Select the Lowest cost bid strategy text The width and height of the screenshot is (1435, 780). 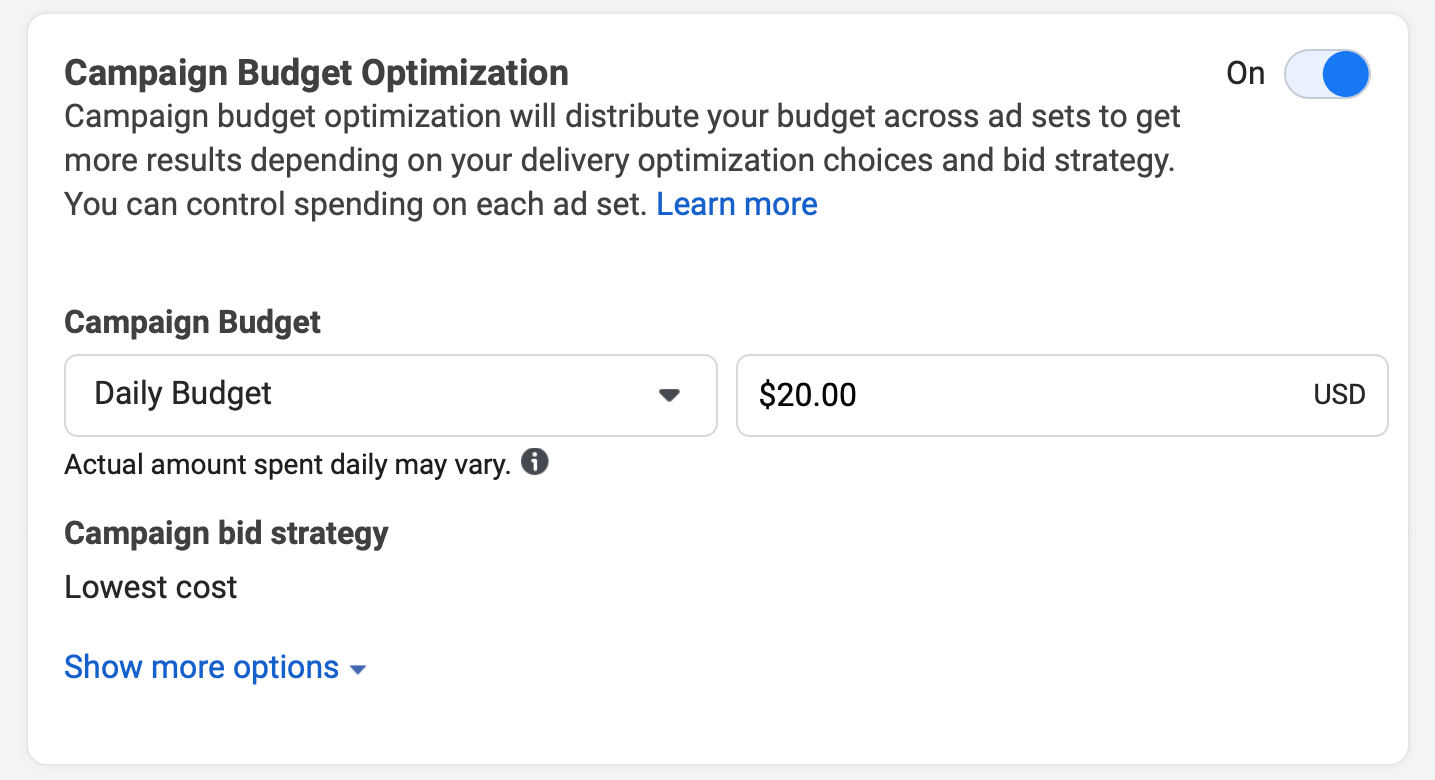[x=151, y=587]
